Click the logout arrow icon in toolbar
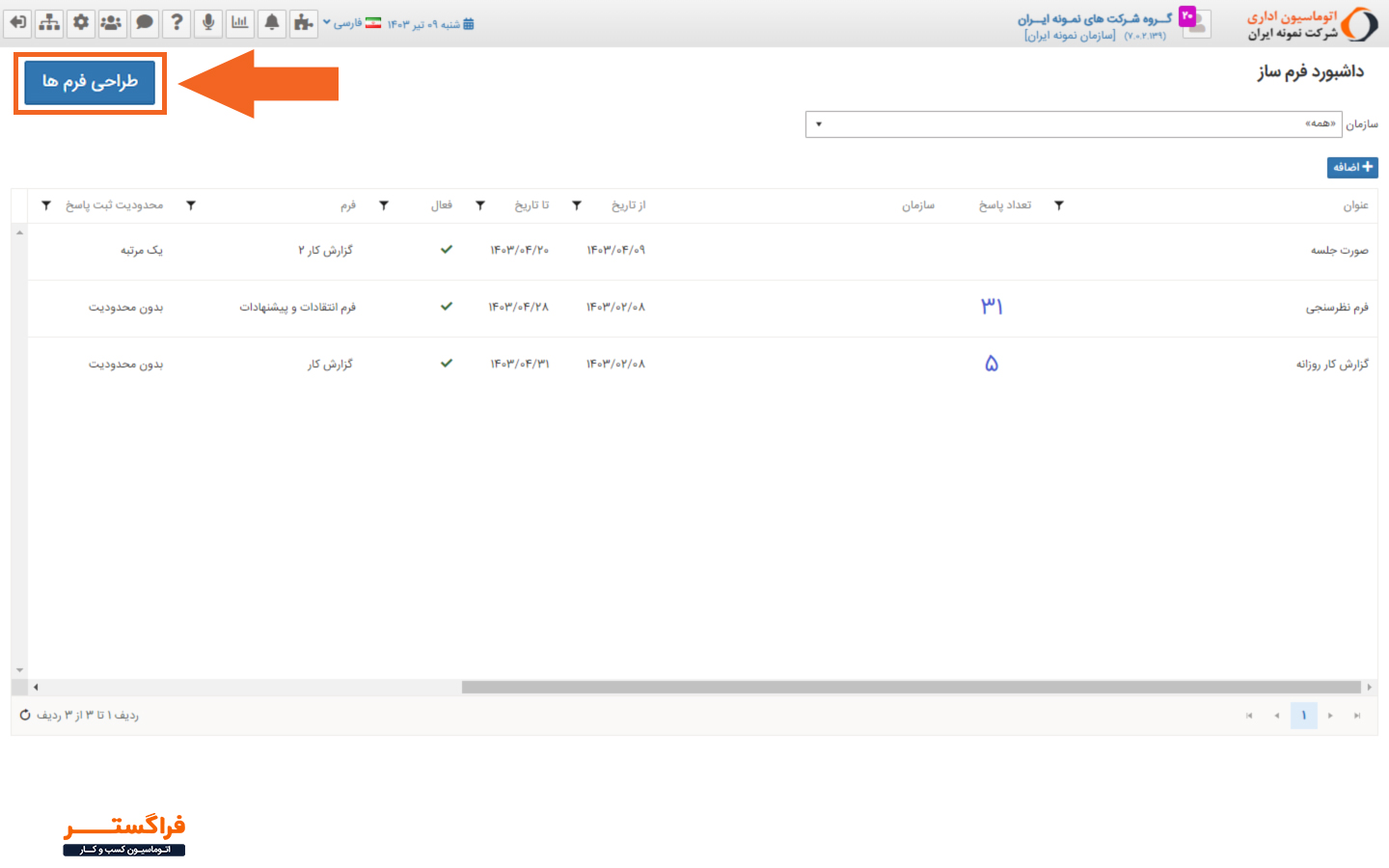Screen dimensions: 1389x868 [17, 22]
